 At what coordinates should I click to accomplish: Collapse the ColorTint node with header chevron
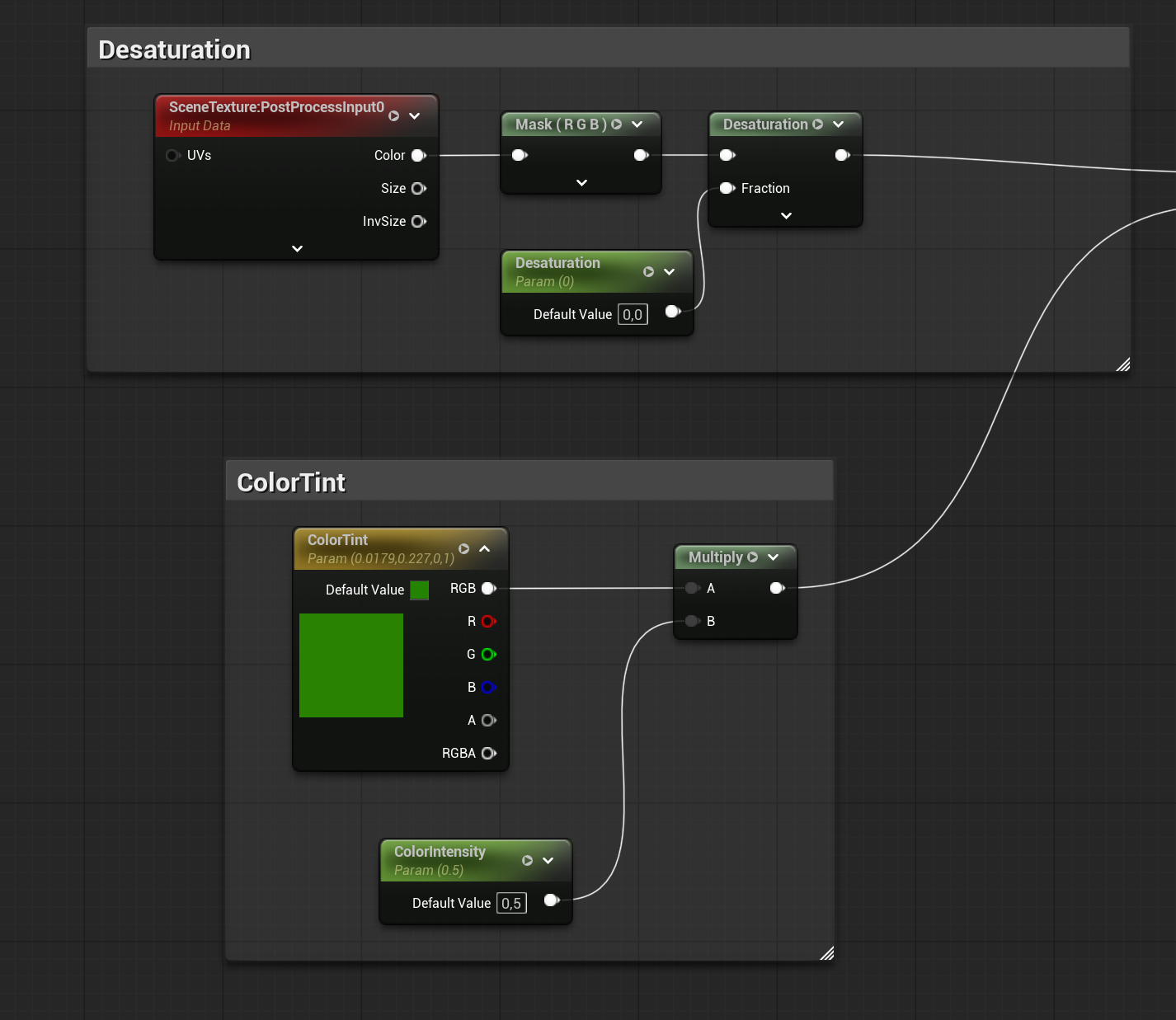[x=485, y=549]
